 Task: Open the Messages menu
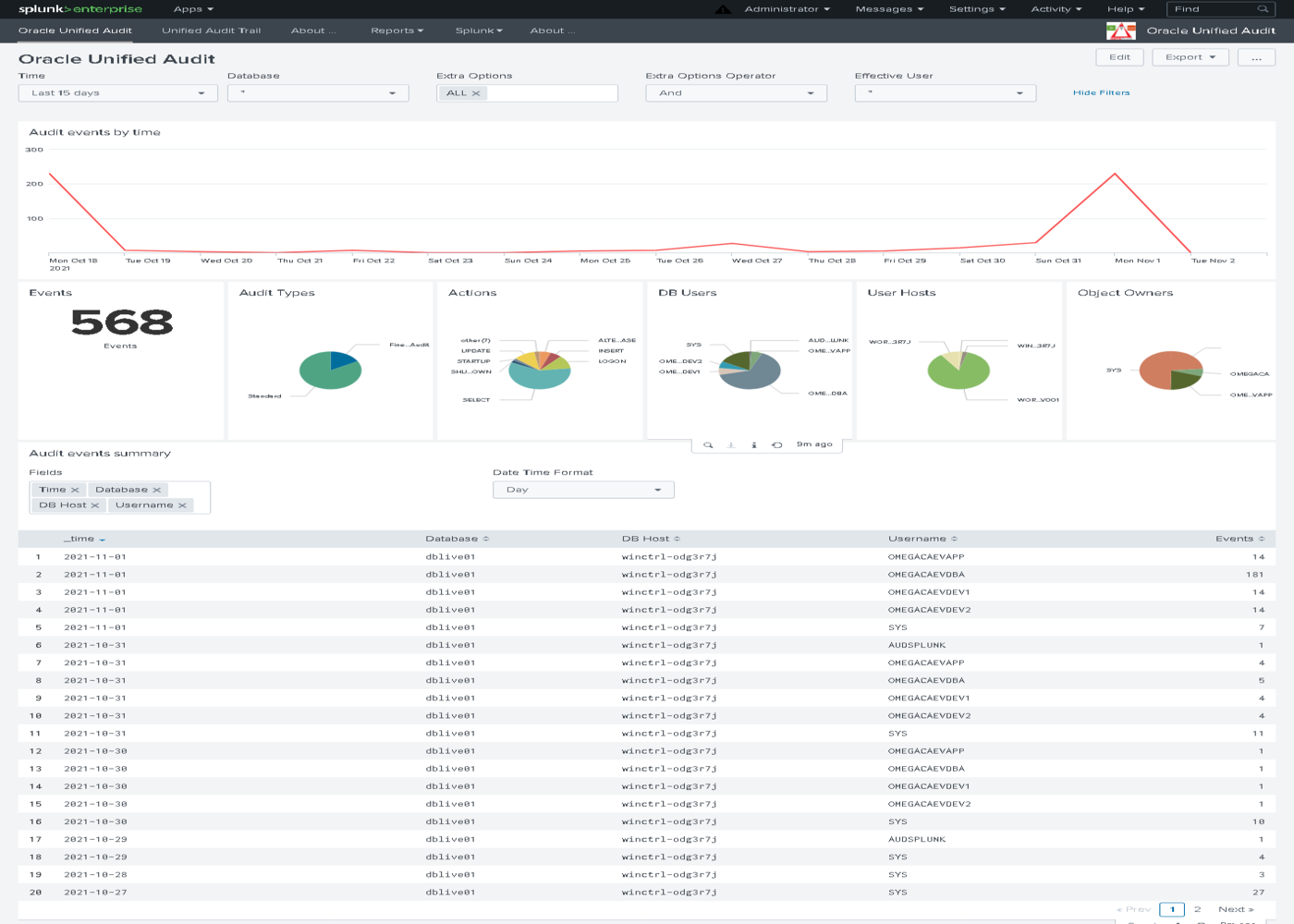click(889, 9)
